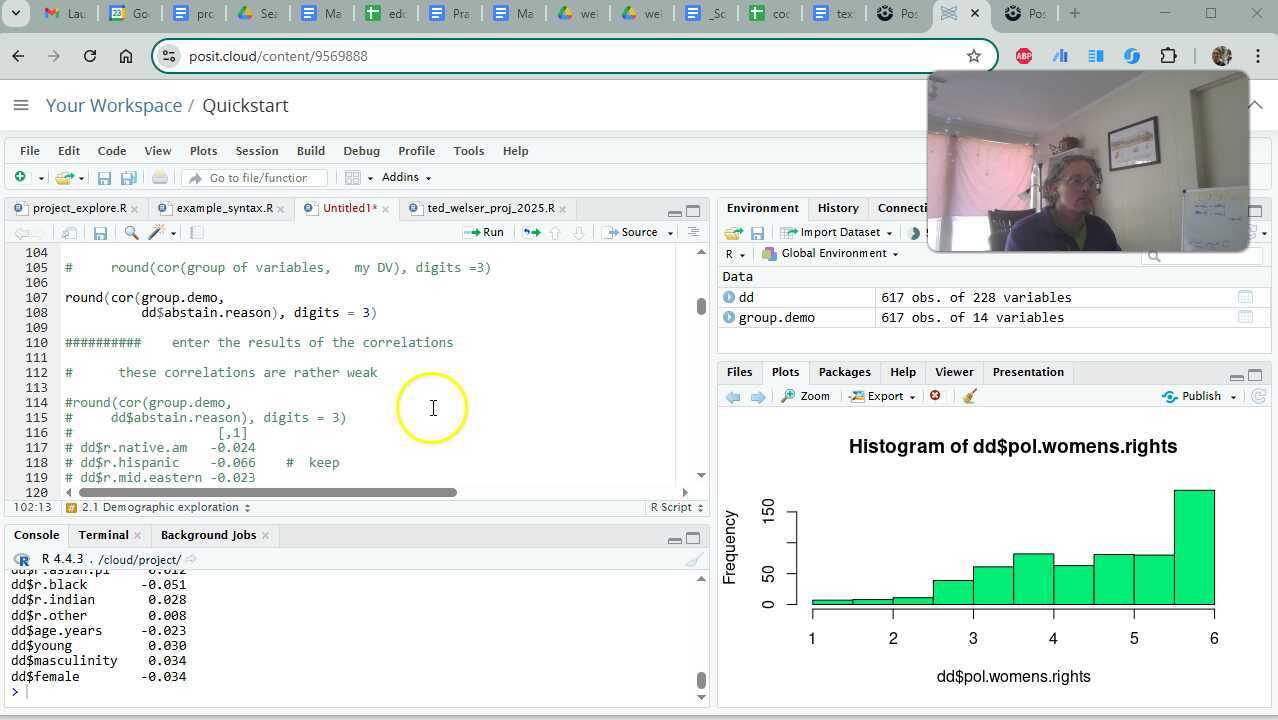Click the Re-run previous code icon
1278x720 pixels.
(x=531, y=232)
